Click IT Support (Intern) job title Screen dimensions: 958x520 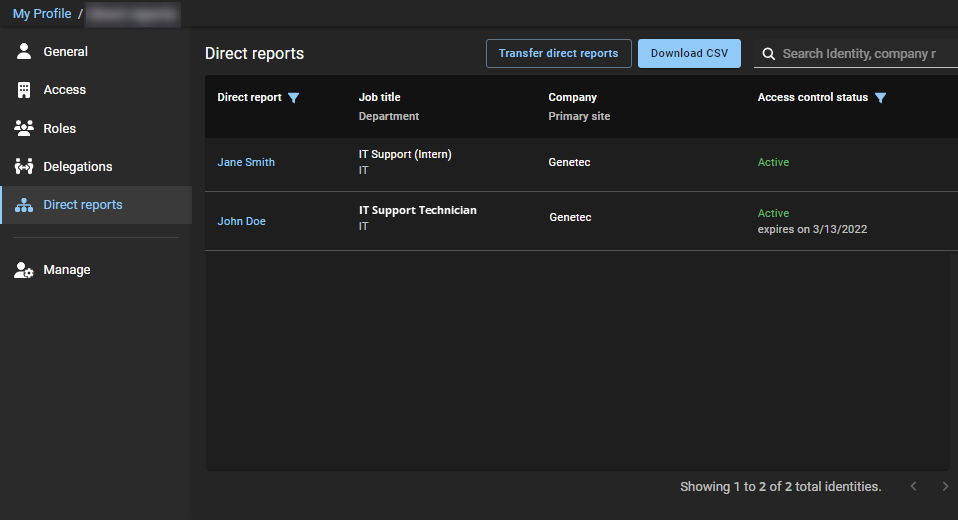click(405, 154)
